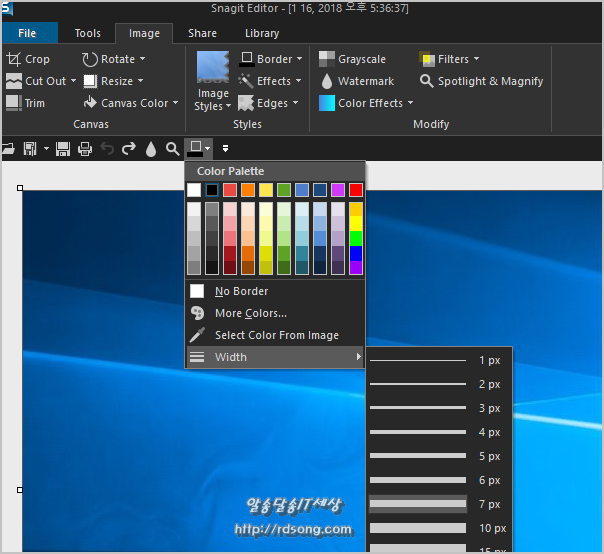Click the Canvas Color bucket icon
Screen dimensions: 604x554
click(90, 102)
